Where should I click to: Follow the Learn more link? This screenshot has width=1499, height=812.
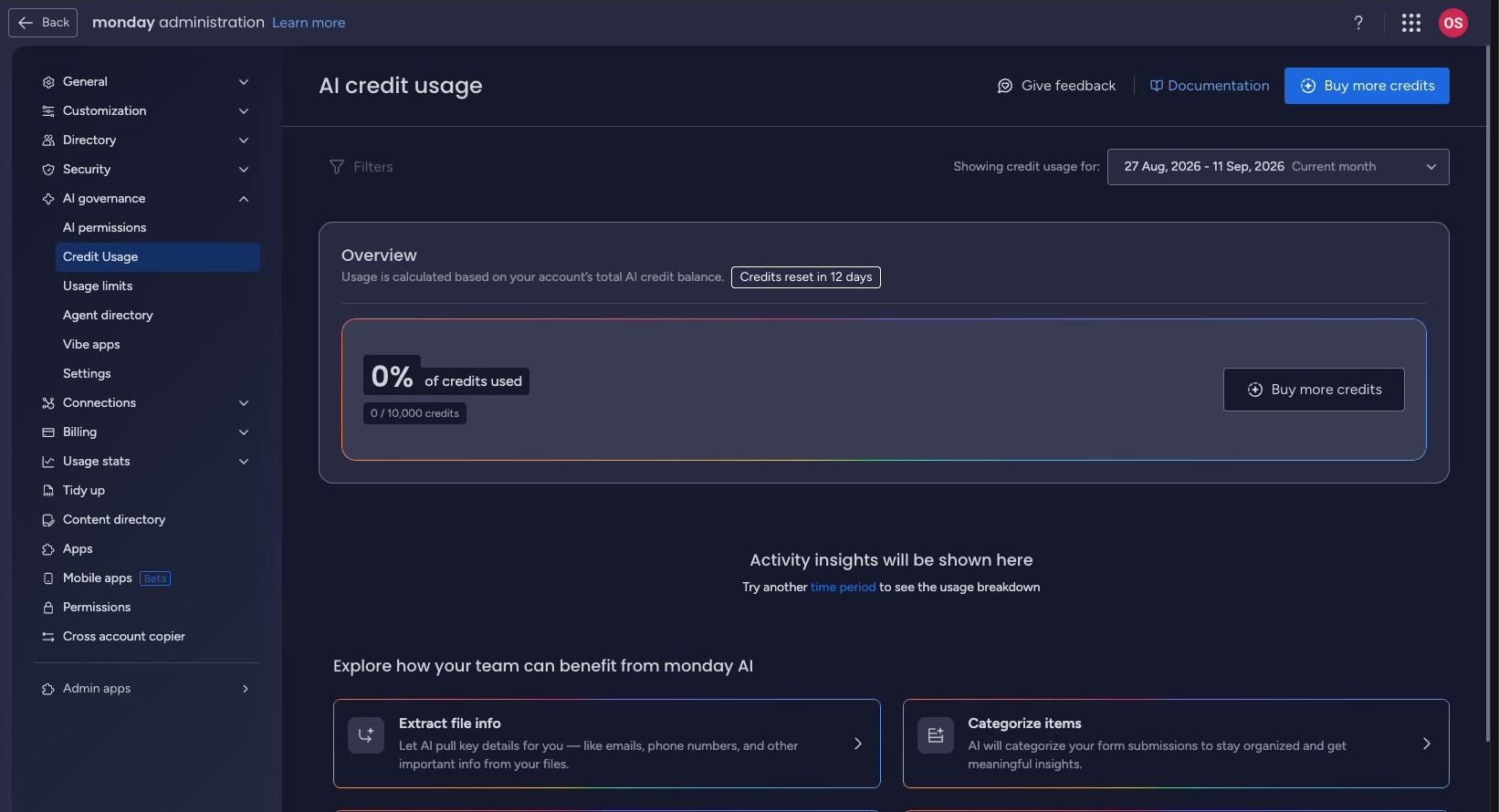(x=309, y=23)
